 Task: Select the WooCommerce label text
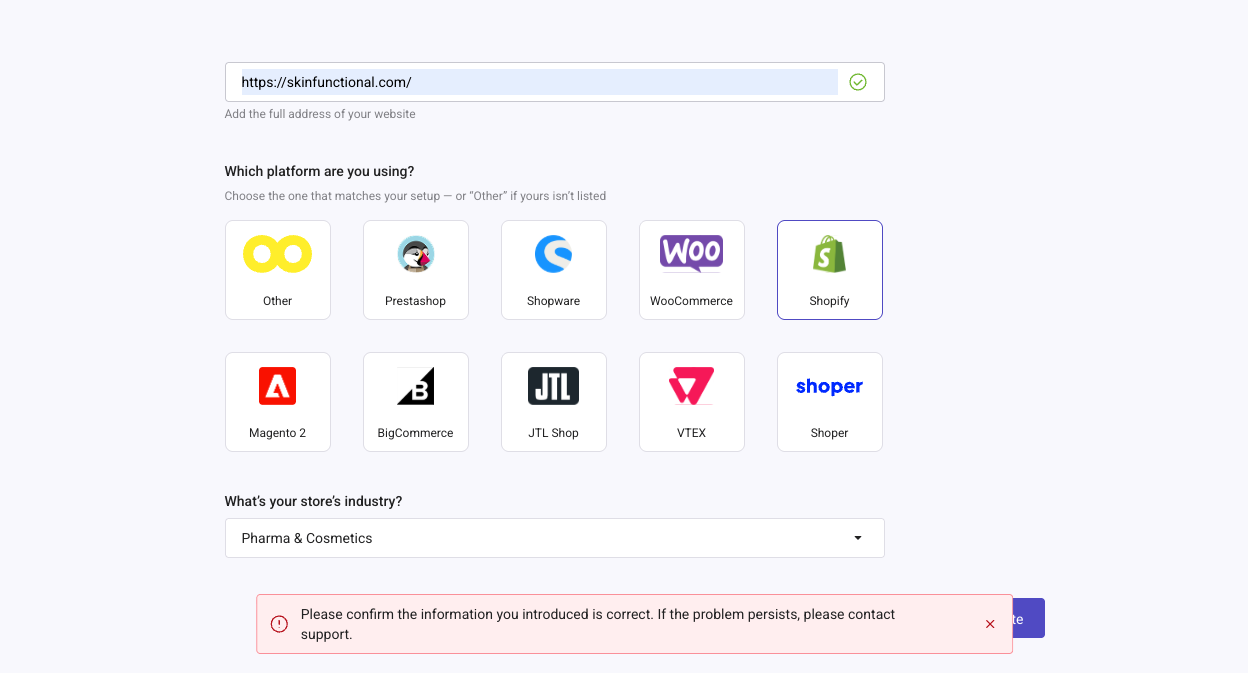coord(691,301)
